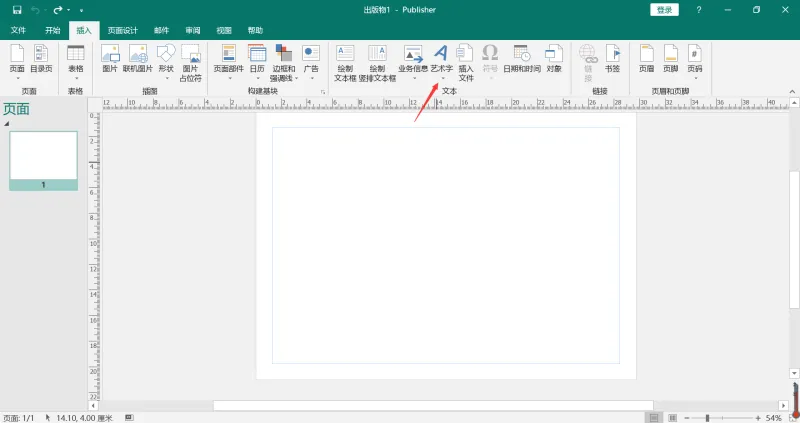Viewport: 800px width, 423px height.
Task: Switch to the 开始 ribbon tab
Action: coord(53,30)
